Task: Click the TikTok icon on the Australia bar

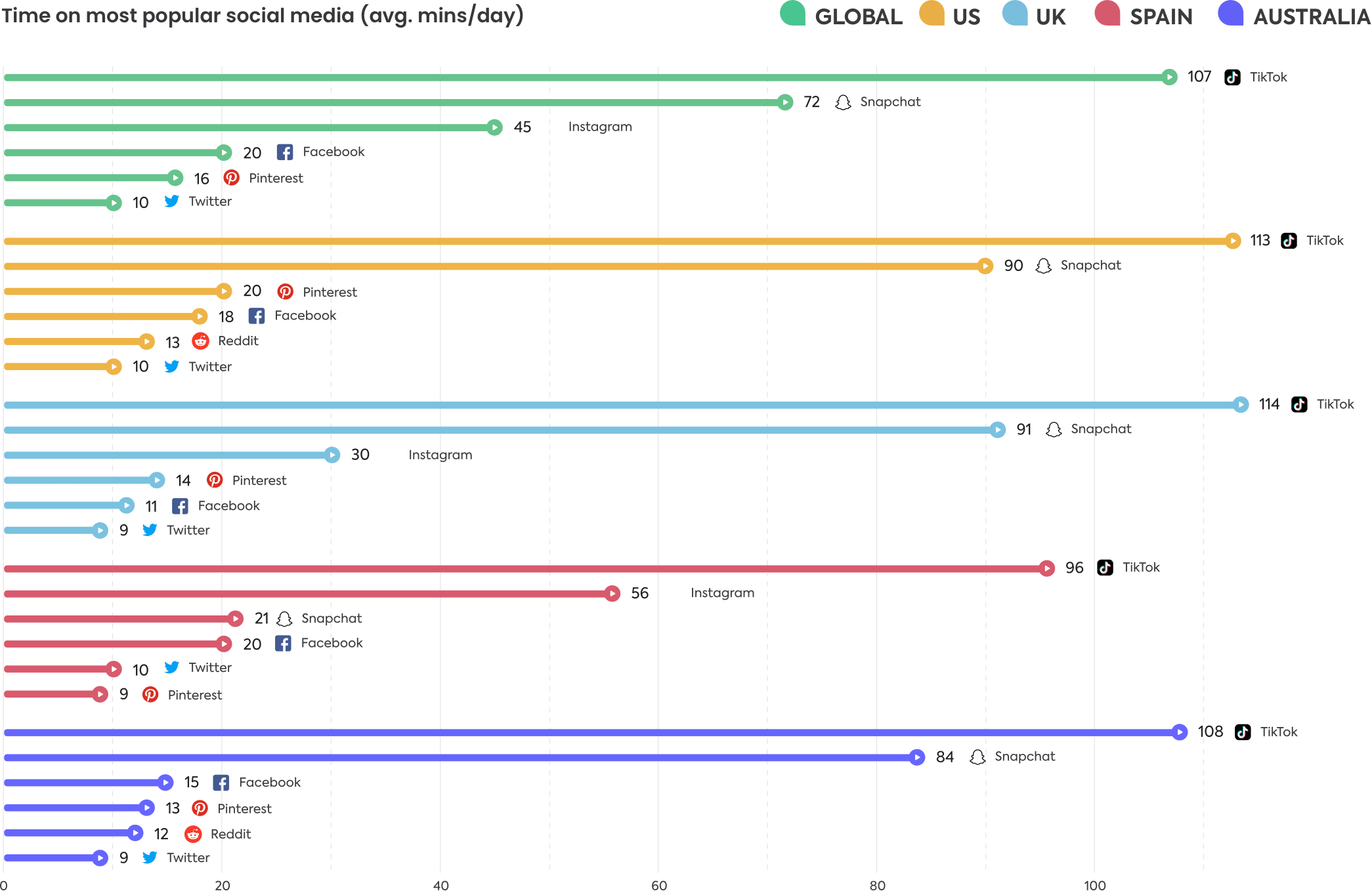Action: click(1243, 732)
